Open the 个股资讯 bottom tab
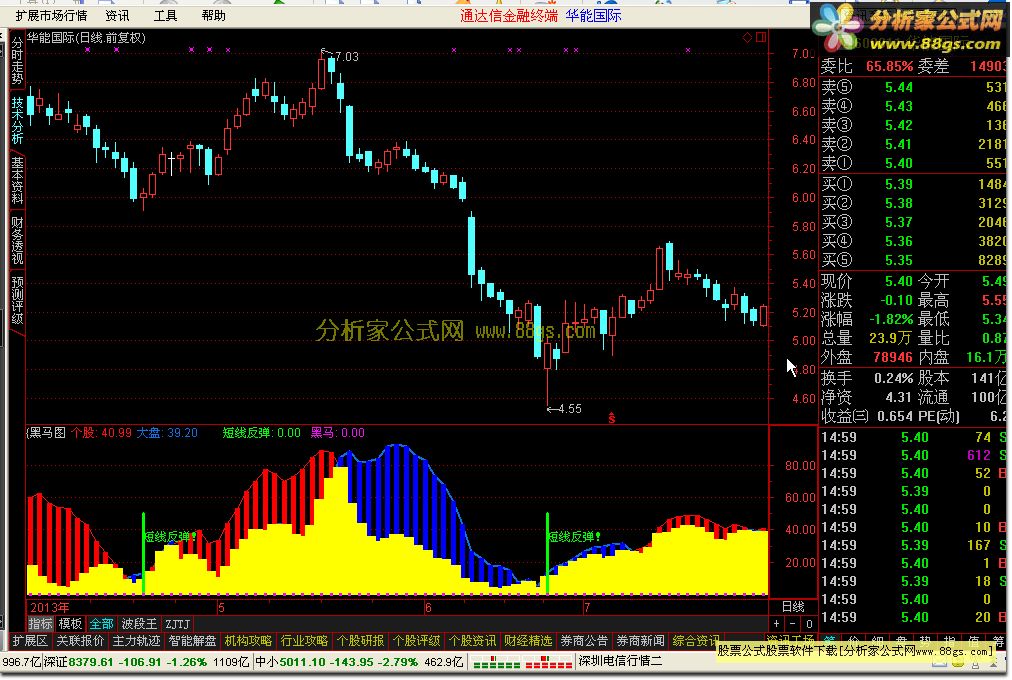This screenshot has width=1012, height=680. tap(473, 641)
